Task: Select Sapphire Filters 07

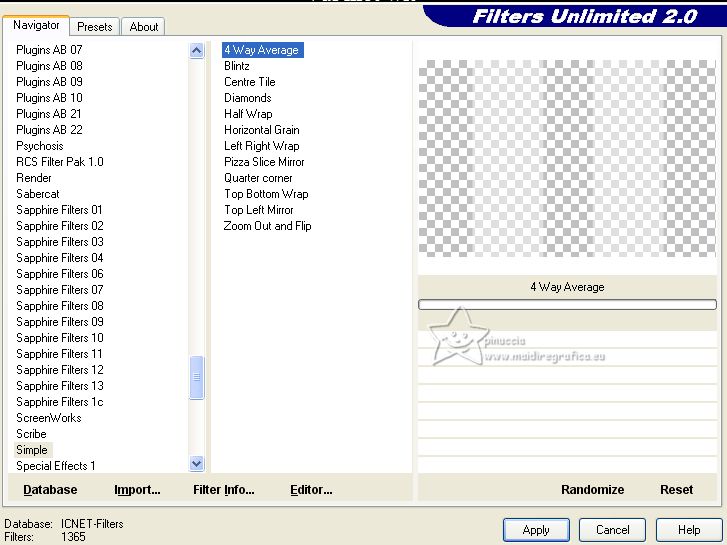Action: click(59, 290)
